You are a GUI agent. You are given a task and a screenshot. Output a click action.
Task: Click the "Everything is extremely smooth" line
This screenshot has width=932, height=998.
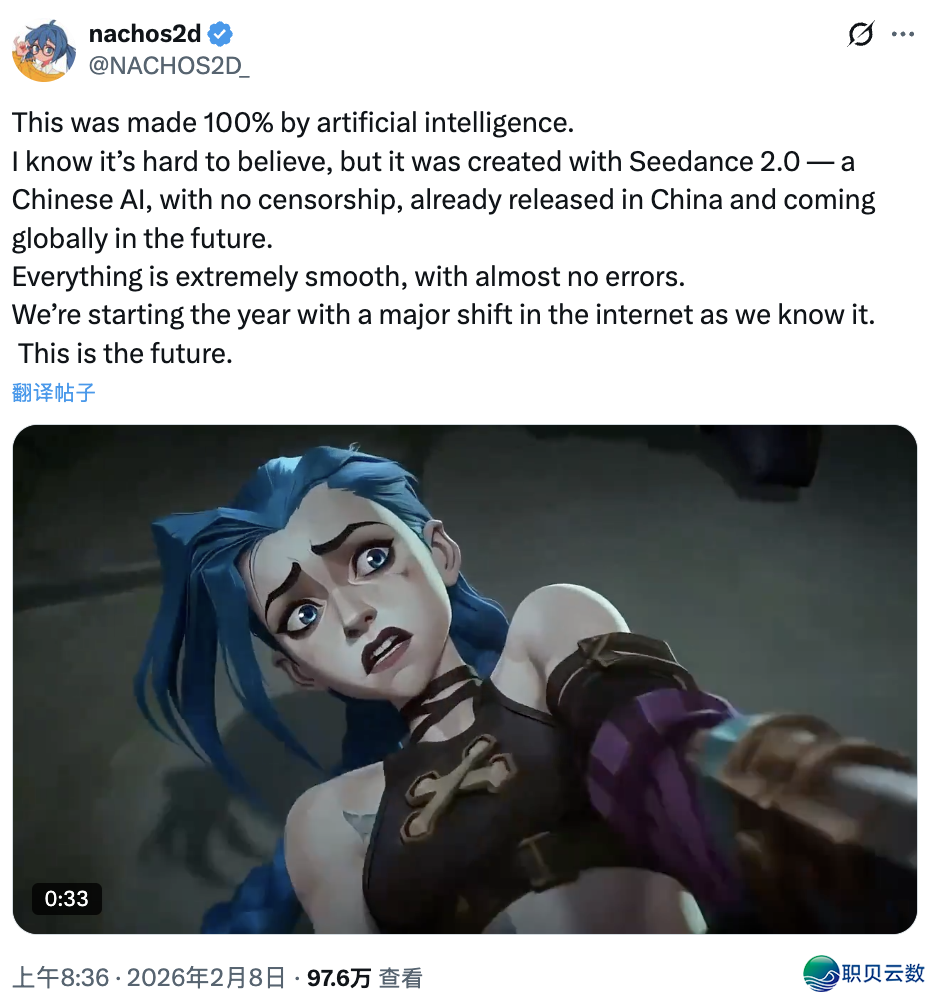[348, 277]
